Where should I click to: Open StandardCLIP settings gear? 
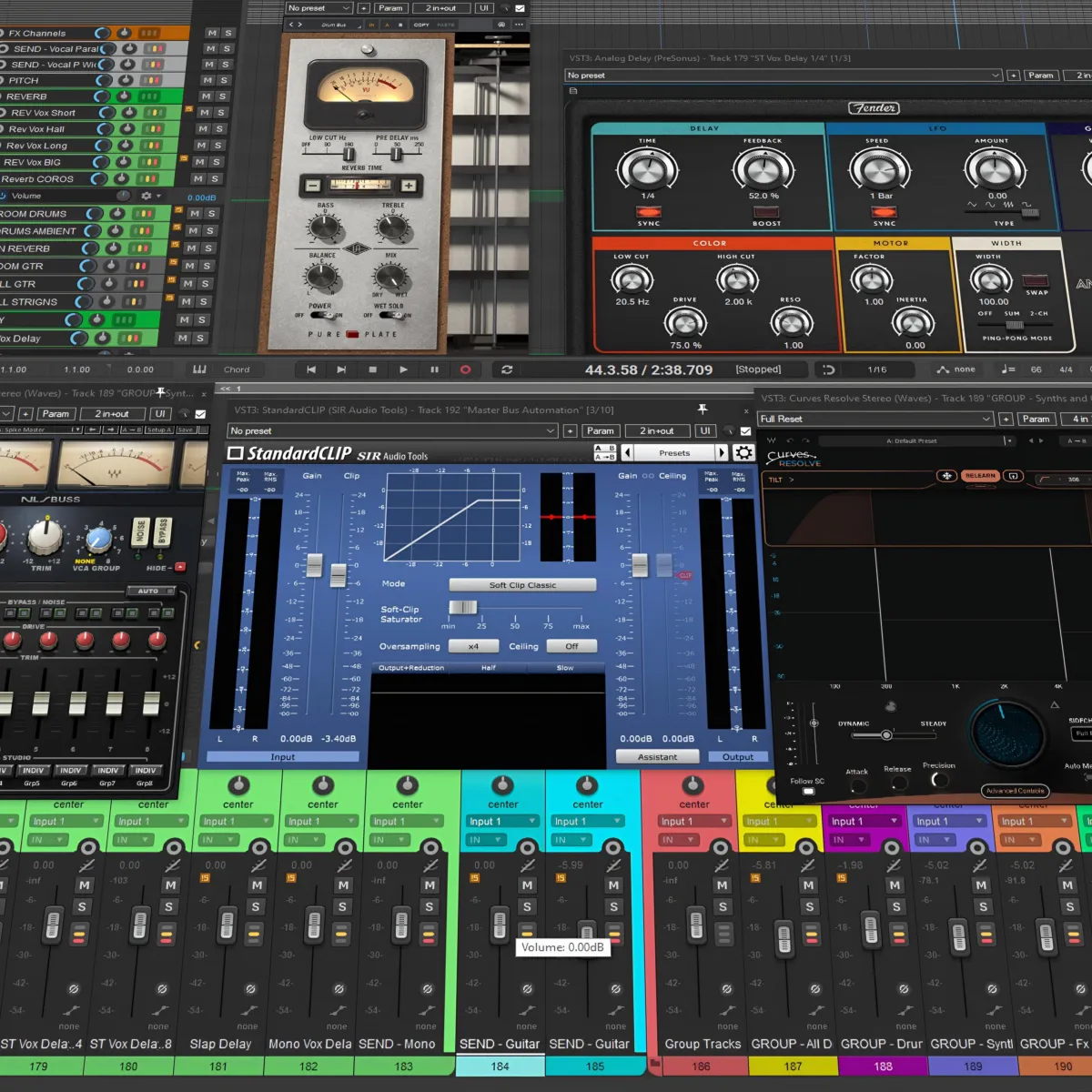click(x=743, y=452)
